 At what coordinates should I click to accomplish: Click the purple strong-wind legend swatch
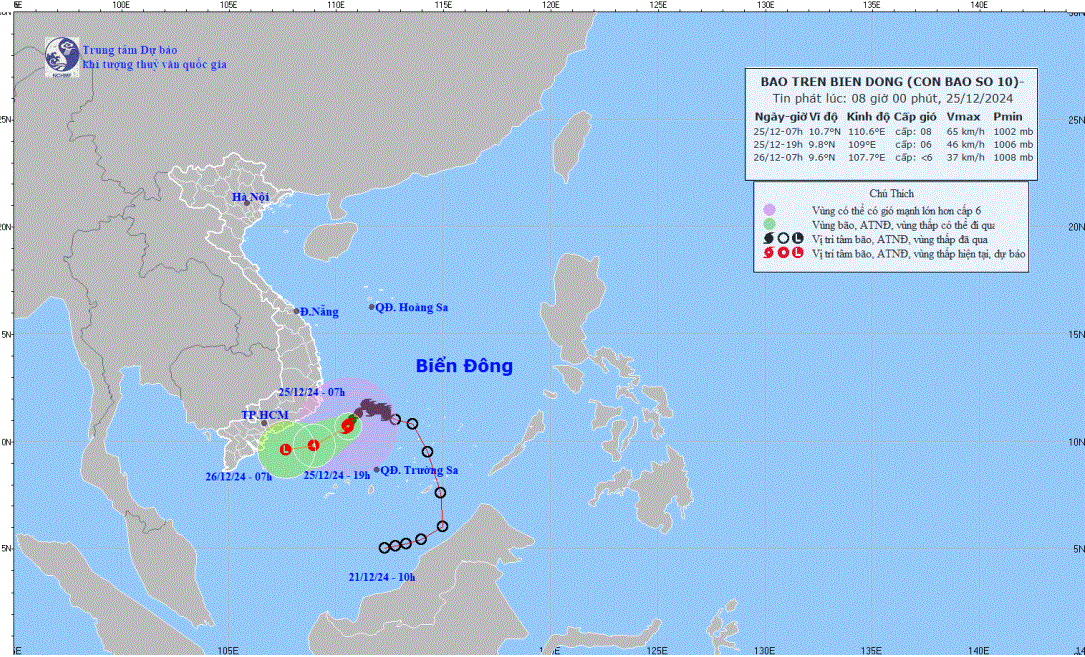769,209
